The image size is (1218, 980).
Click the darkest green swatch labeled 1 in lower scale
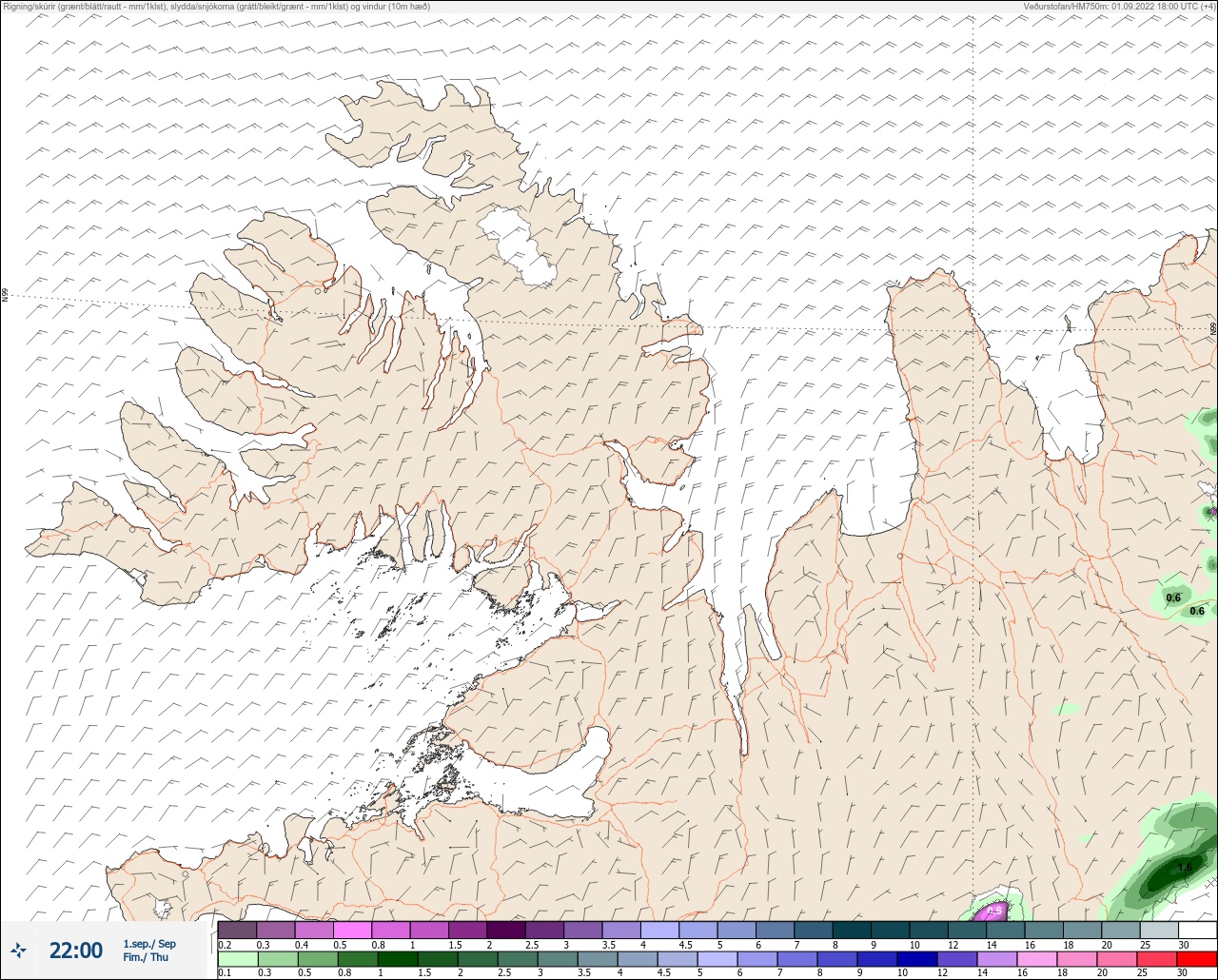tap(397, 959)
